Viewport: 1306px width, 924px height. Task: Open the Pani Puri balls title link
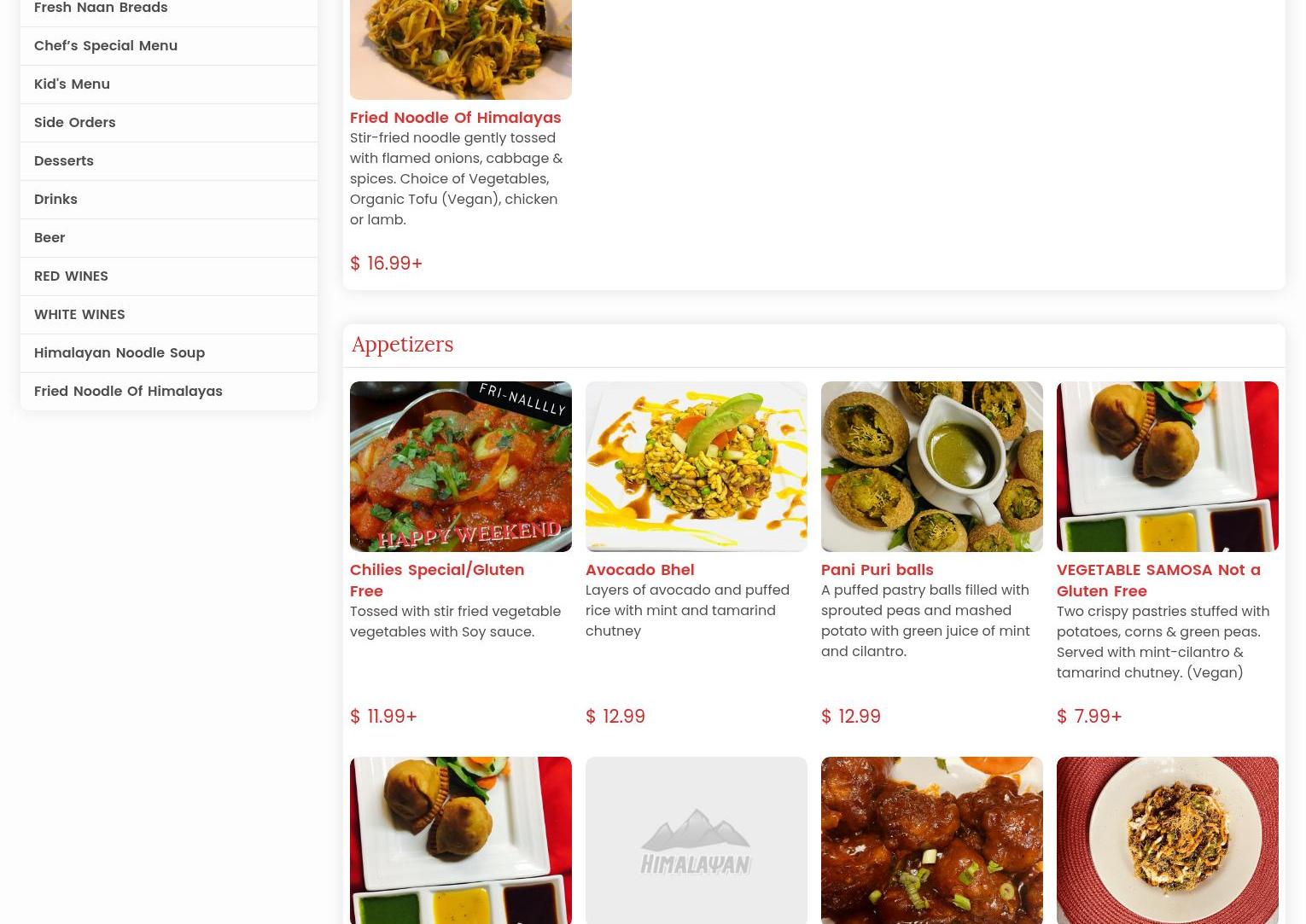click(x=877, y=570)
